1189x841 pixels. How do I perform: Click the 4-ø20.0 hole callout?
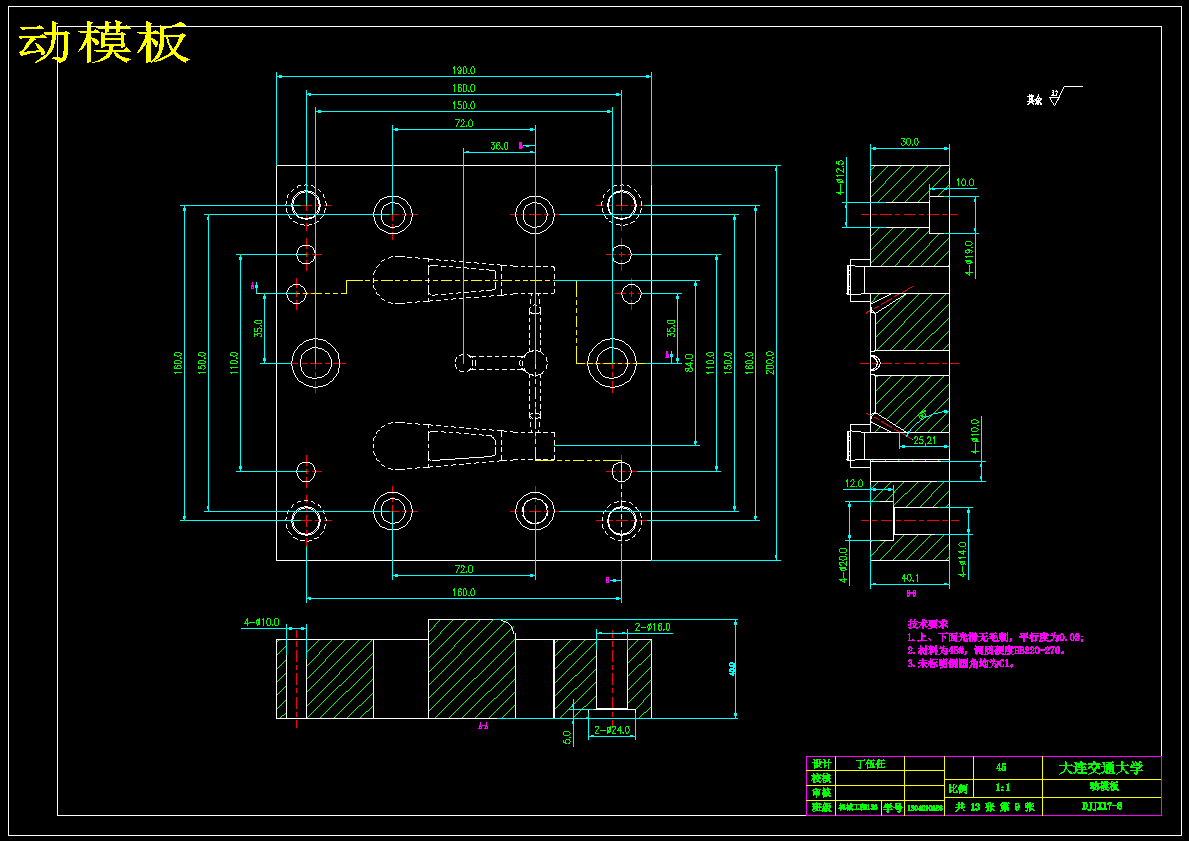(842, 566)
